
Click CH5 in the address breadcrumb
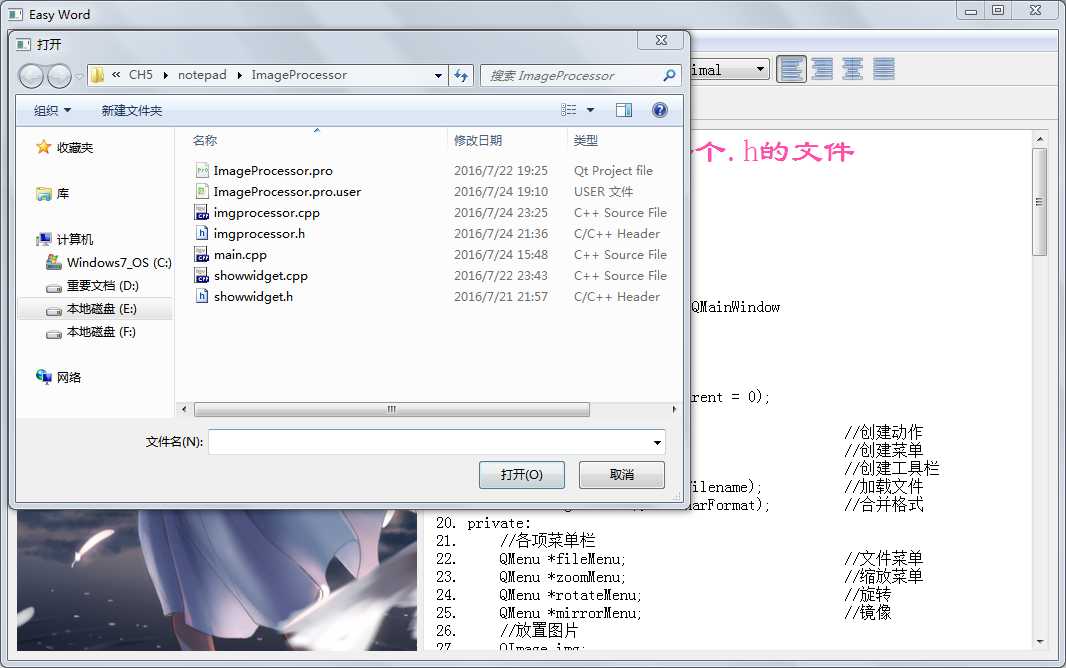point(141,75)
